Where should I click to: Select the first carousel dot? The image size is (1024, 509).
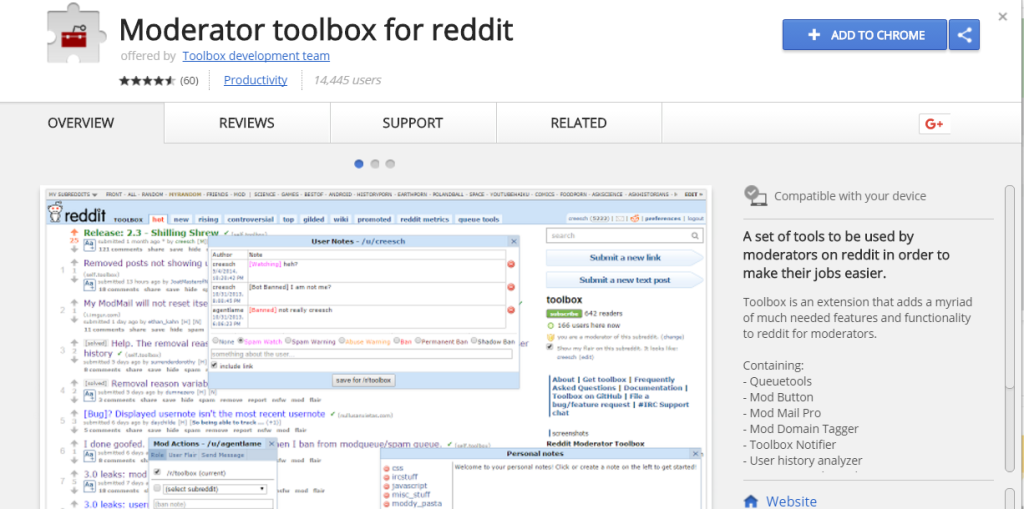[x=359, y=164]
